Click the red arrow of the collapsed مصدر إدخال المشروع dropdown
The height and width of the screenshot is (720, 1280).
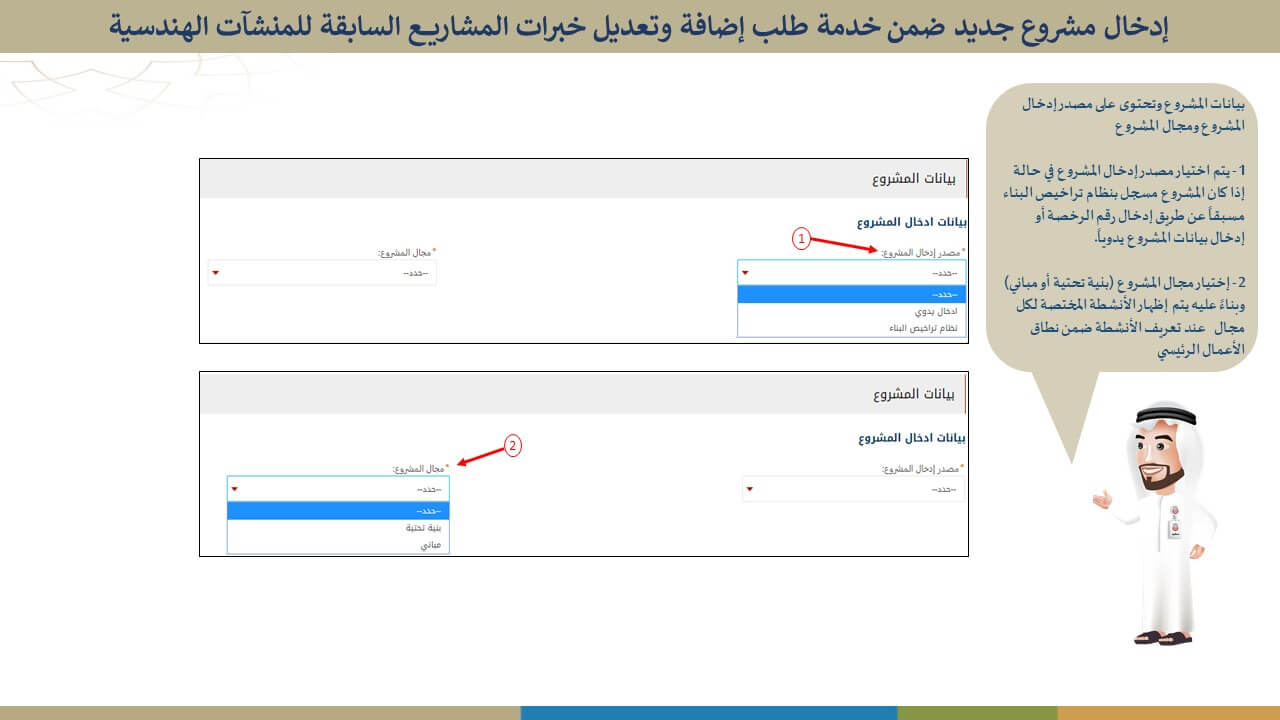tap(749, 489)
